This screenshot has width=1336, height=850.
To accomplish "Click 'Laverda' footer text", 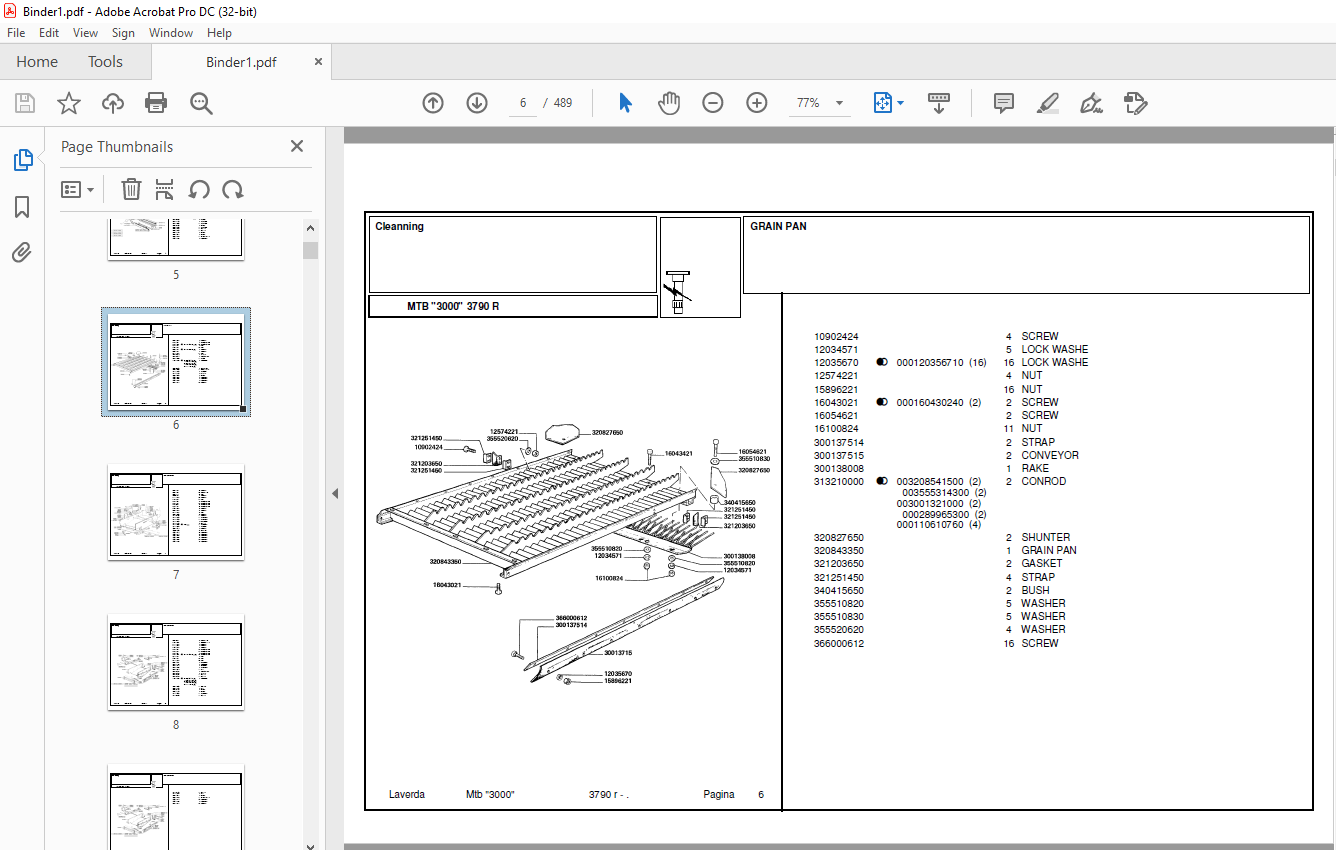I will (x=407, y=795).
